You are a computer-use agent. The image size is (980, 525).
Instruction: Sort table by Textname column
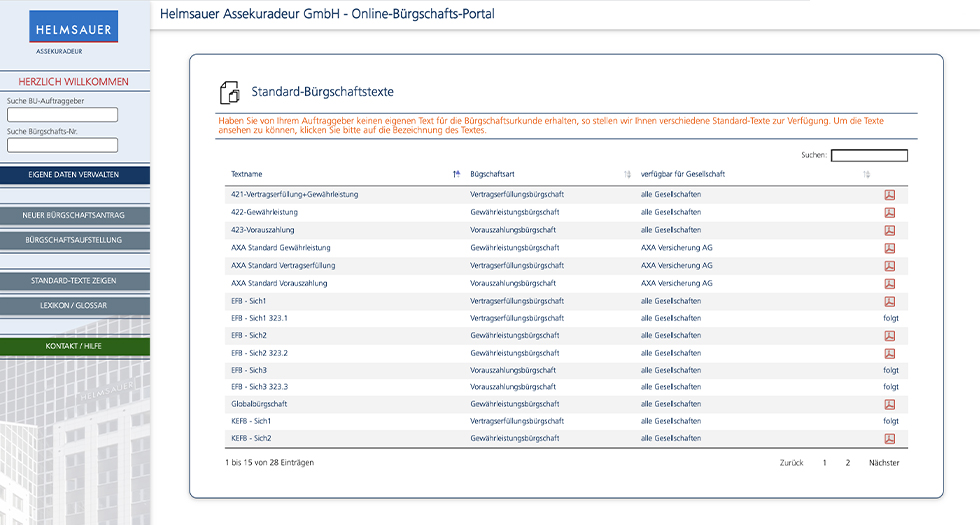click(456, 174)
